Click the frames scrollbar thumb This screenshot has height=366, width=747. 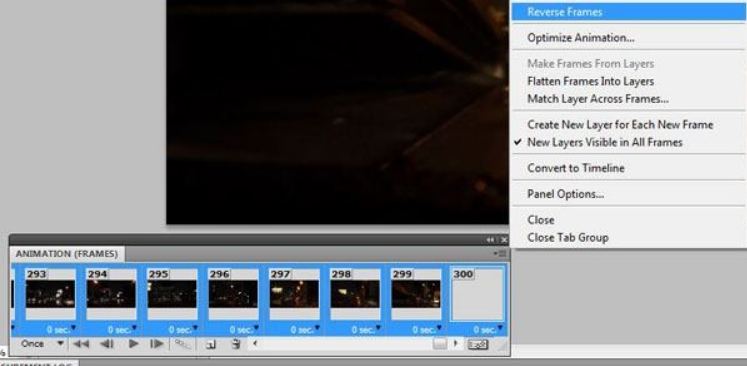pyautogui.click(x=440, y=344)
